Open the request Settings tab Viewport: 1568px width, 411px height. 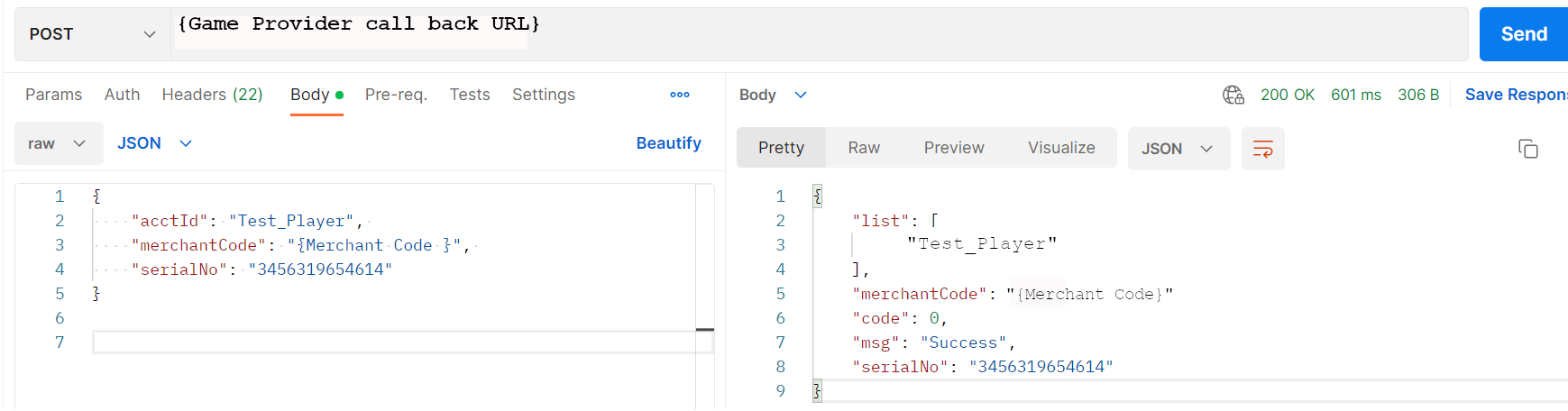(x=543, y=95)
